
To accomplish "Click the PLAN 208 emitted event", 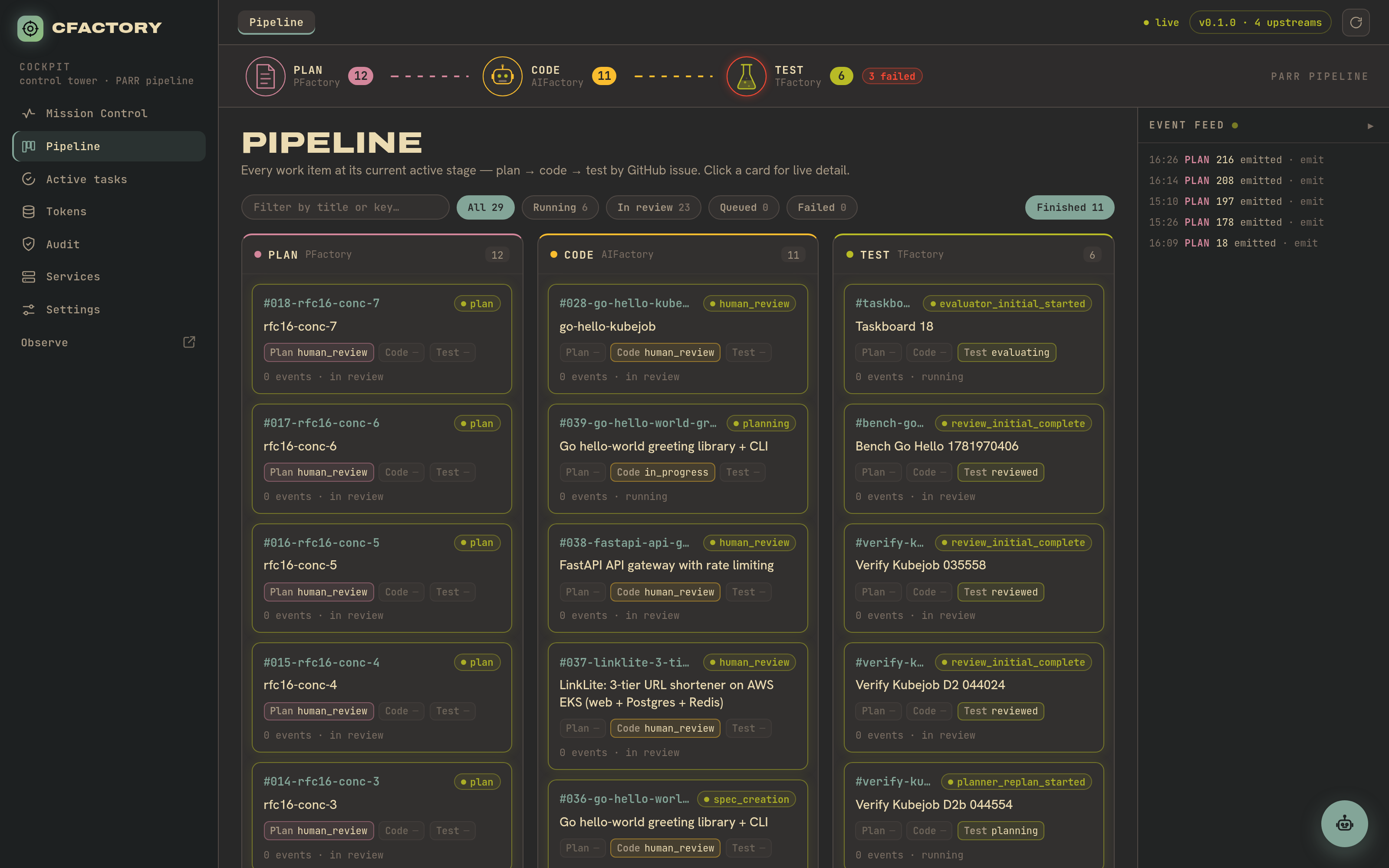I will click(x=1236, y=181).
